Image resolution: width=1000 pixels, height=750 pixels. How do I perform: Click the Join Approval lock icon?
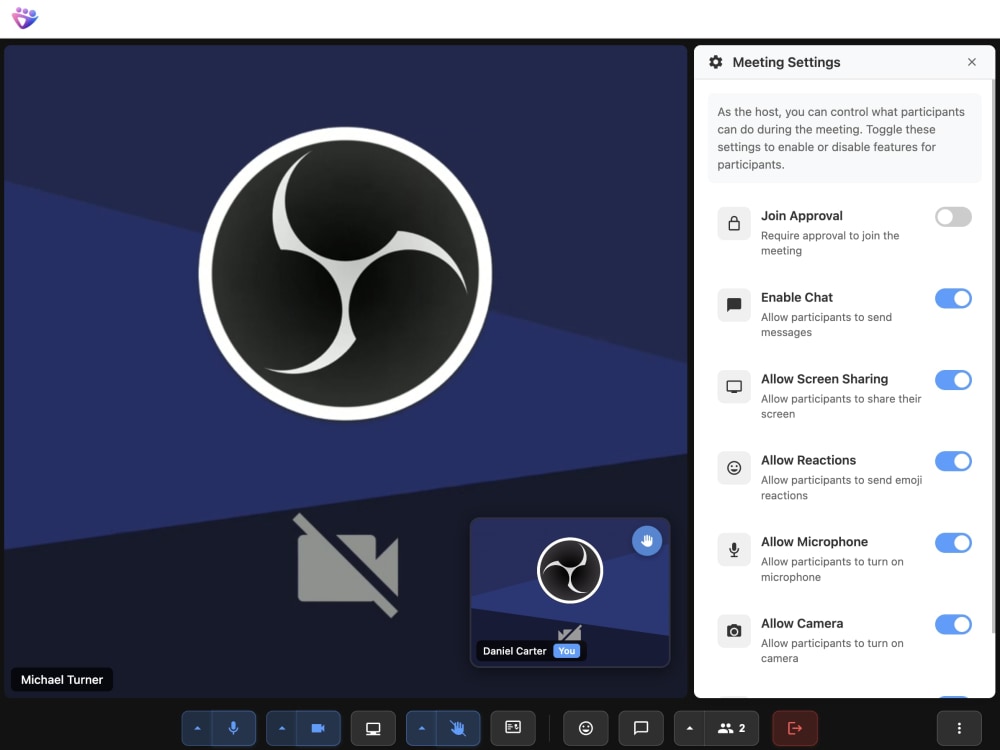click(x=734, y=223)
